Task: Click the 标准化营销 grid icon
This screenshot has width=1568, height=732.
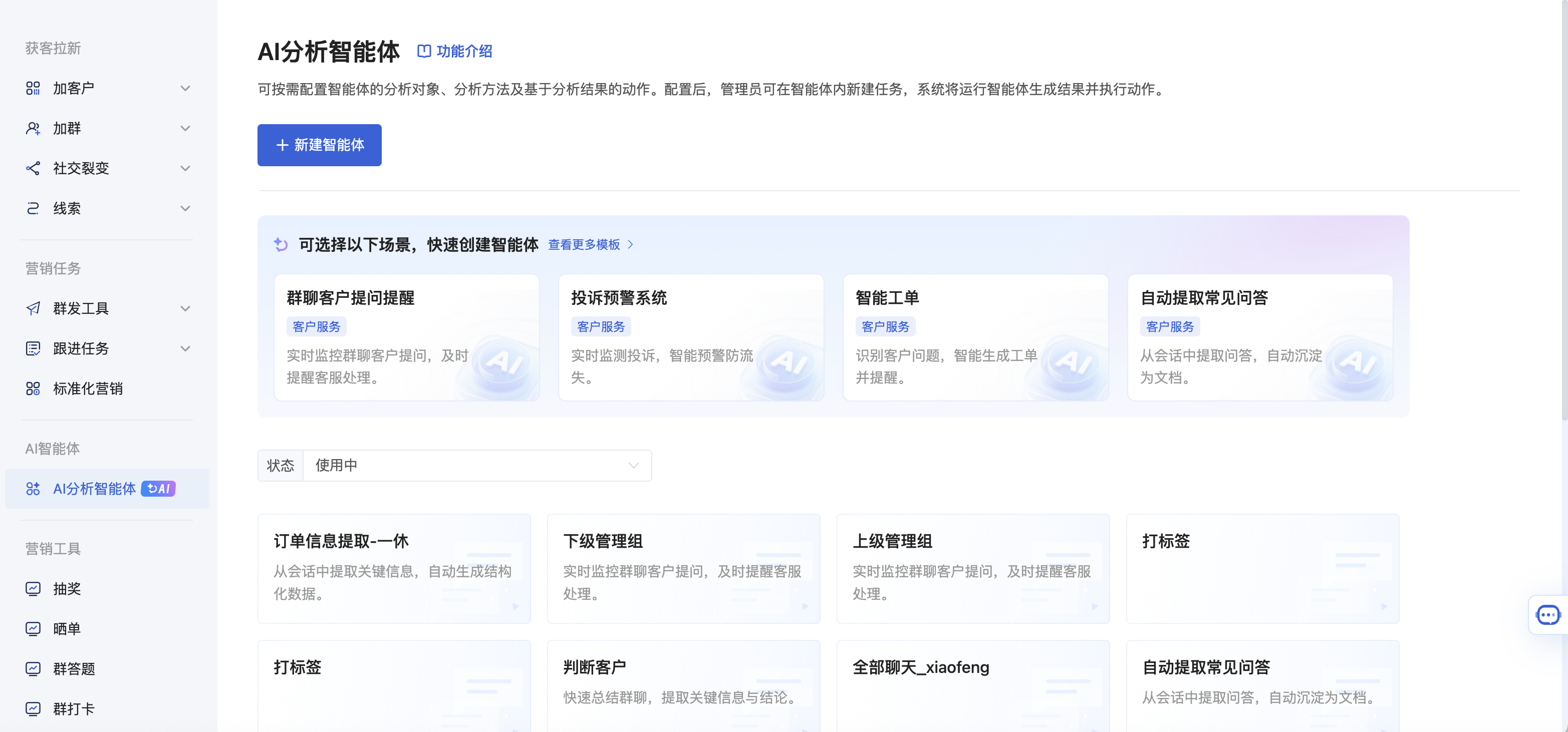Action: 33,388
